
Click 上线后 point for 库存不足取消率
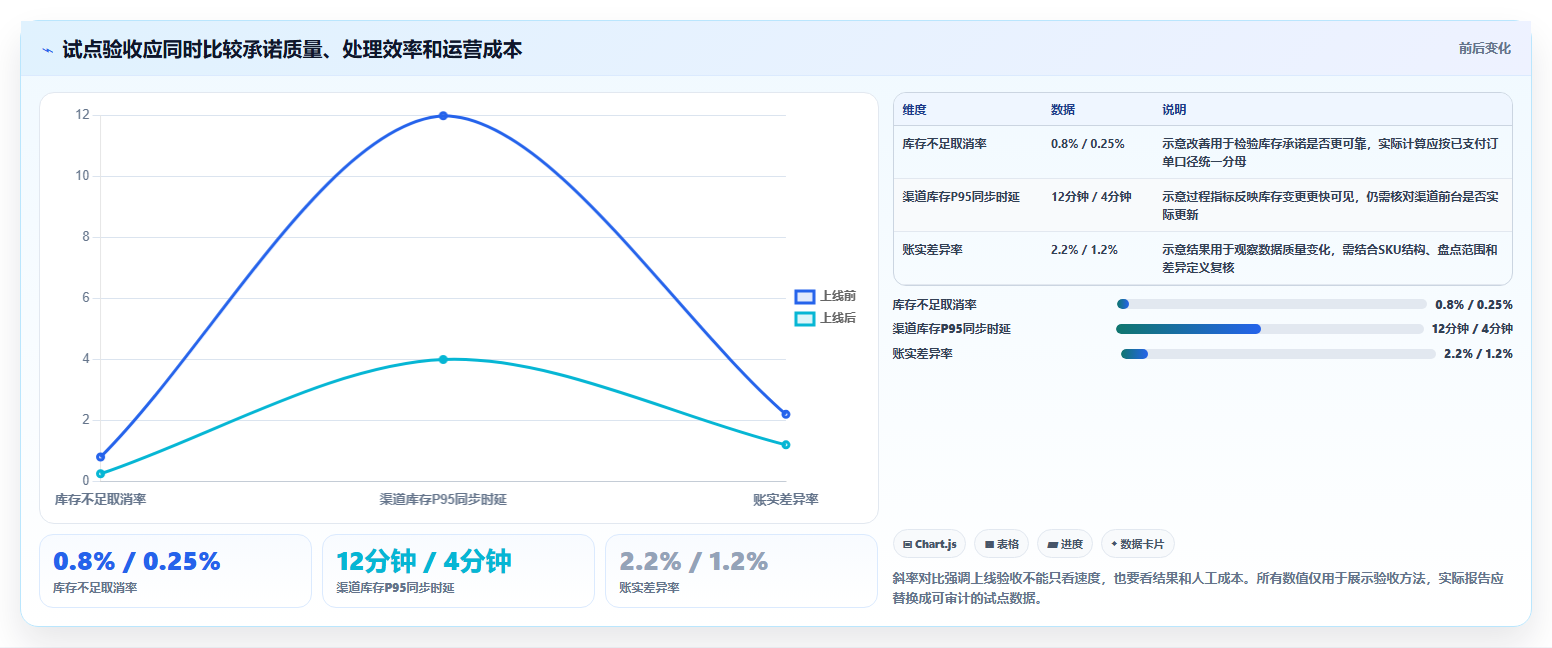point(100,474)
